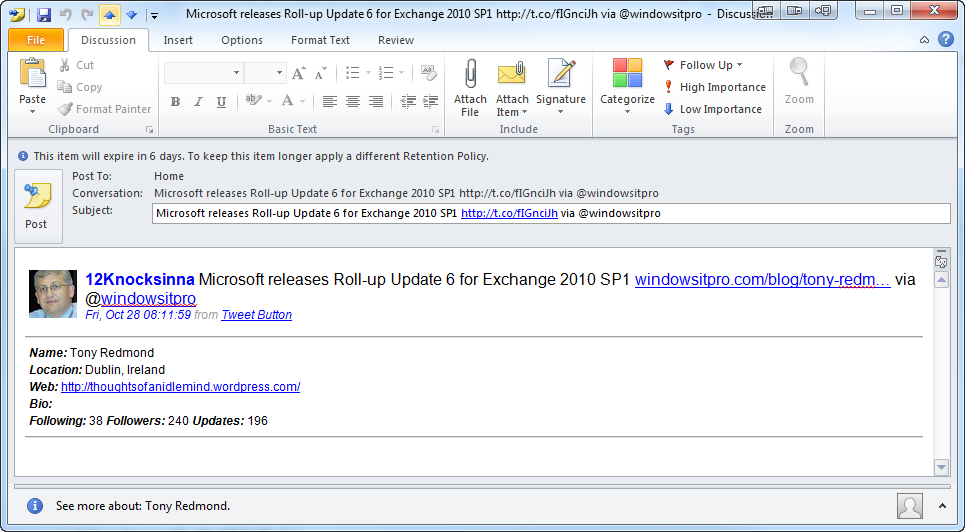Toggle numbered list formatting

coord(386,73)
